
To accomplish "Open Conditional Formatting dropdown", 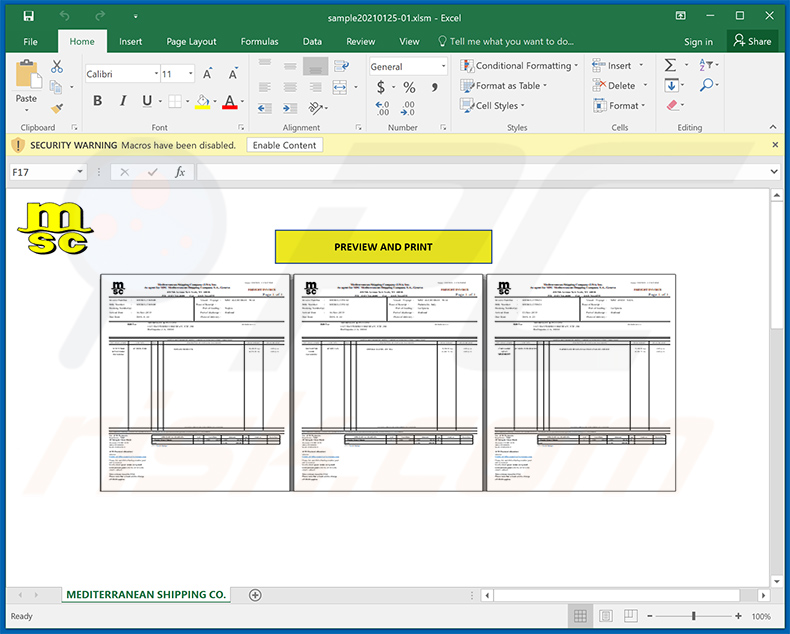I will 518,66.
